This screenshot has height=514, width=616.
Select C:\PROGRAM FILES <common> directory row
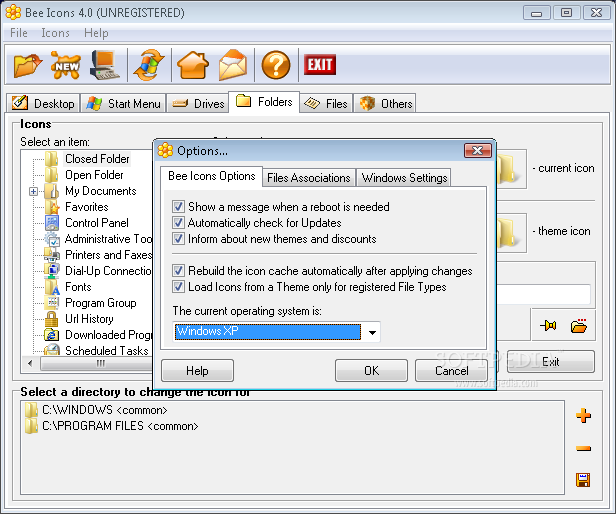[x=120, y=426]
